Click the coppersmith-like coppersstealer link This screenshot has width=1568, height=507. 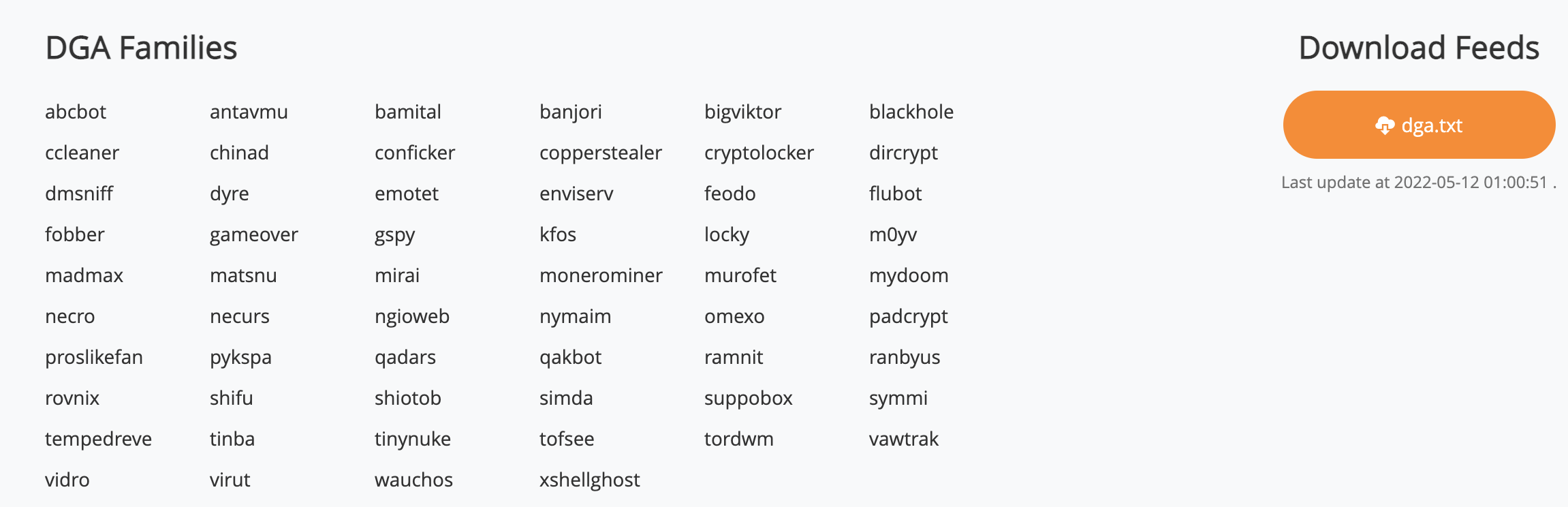pos(600,153)
